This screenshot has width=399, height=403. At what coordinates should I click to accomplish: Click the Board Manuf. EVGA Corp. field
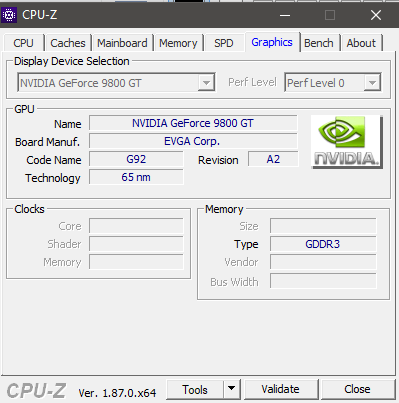tap(193, 141)
